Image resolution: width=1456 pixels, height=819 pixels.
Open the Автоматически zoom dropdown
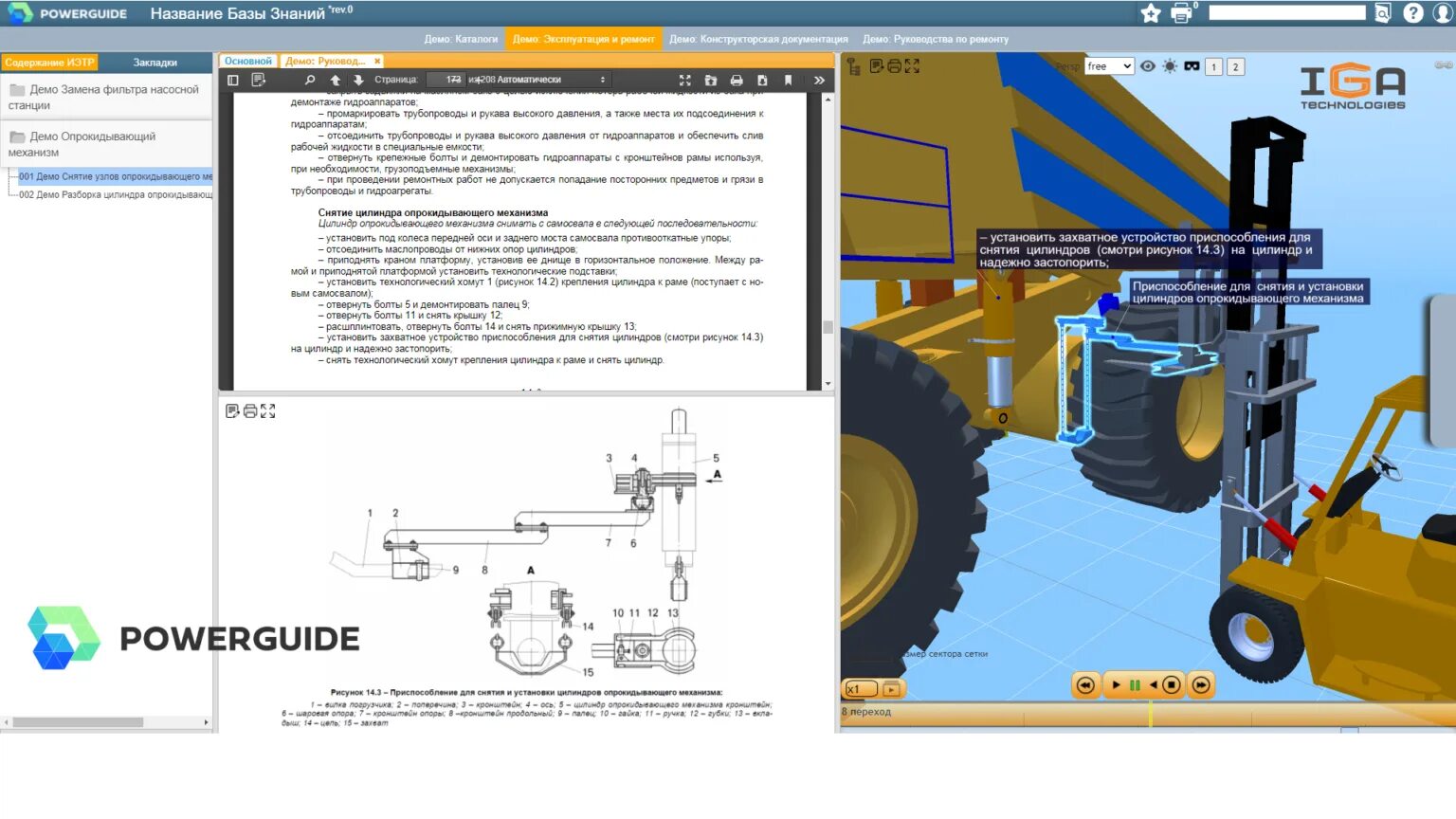pos(552,80)
